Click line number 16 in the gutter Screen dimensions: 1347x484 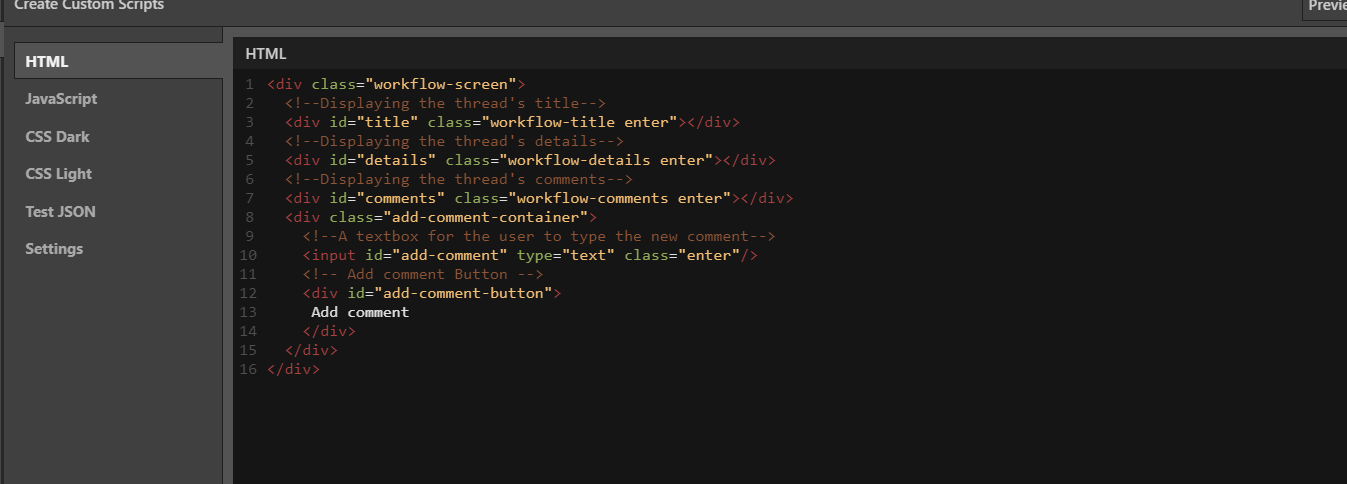[x=248, y=369]
